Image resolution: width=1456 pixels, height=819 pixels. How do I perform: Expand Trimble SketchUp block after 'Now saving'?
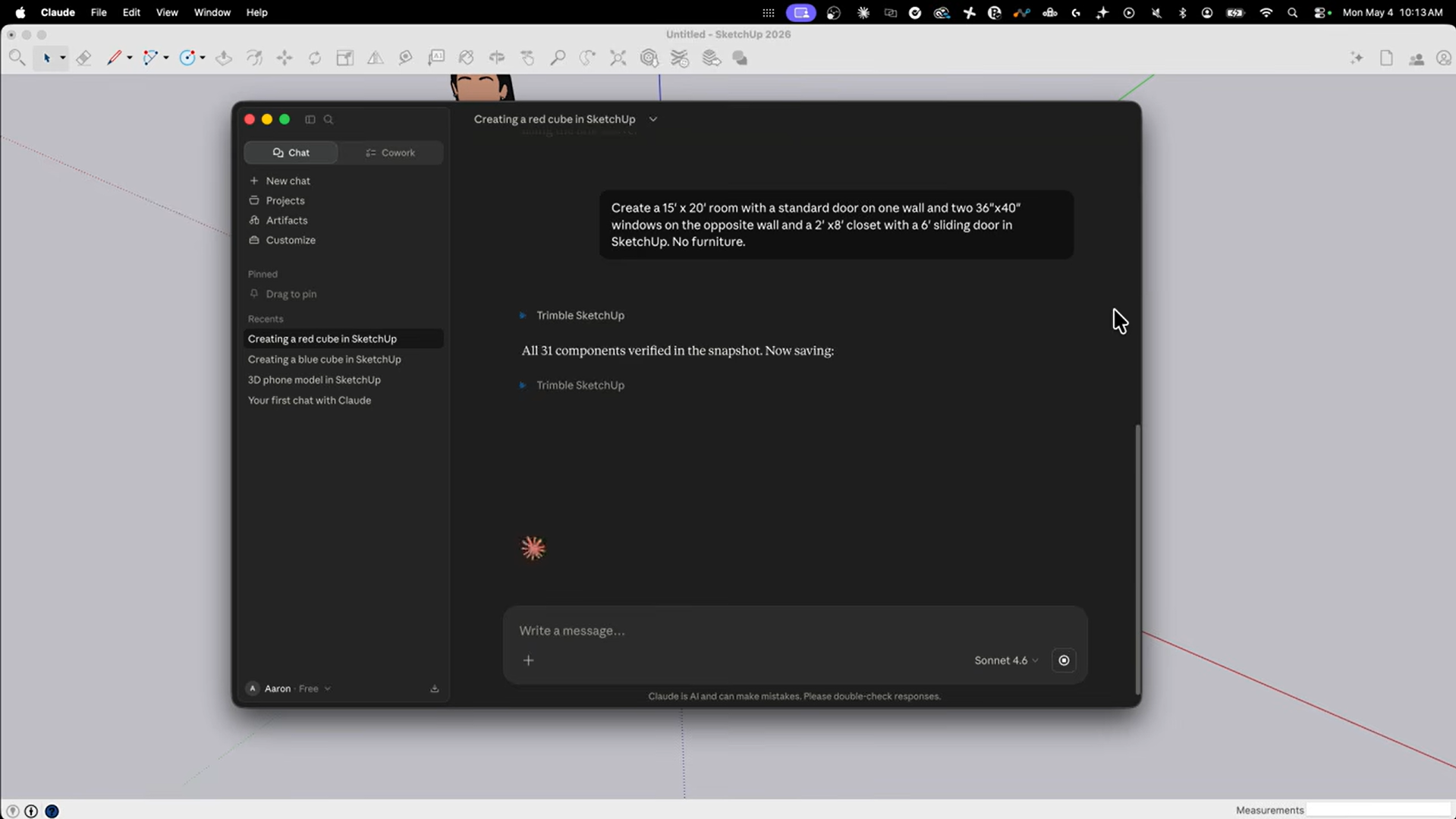(x=573, y=385)
